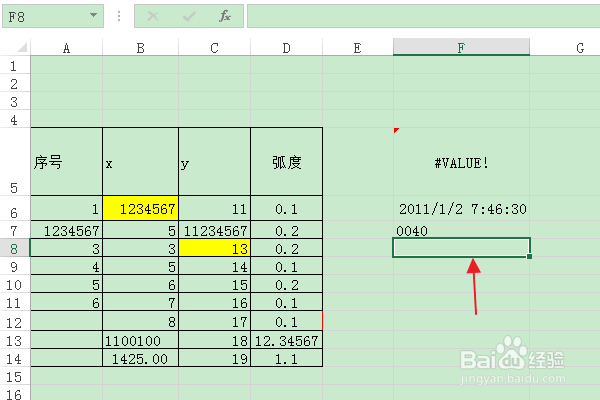Select column B header
Image resolution: width=600 pixels, height=400 pixels.
pos(140,47)
